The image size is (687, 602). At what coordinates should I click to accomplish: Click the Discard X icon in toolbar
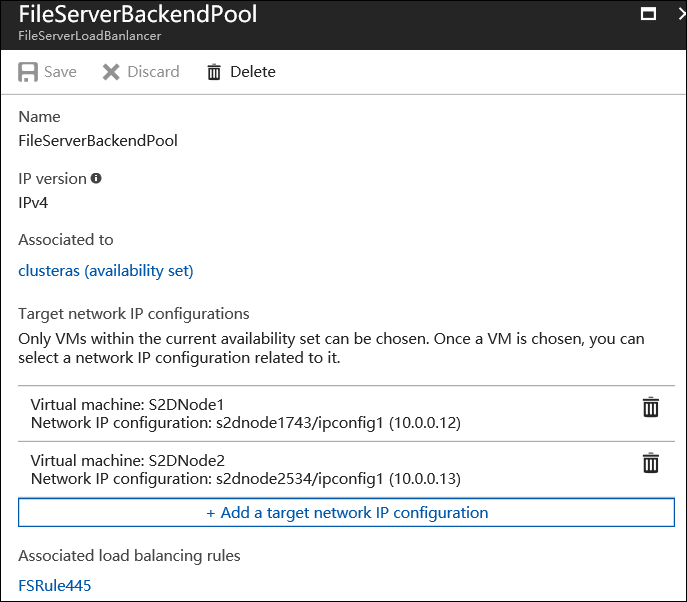point(110,72)
